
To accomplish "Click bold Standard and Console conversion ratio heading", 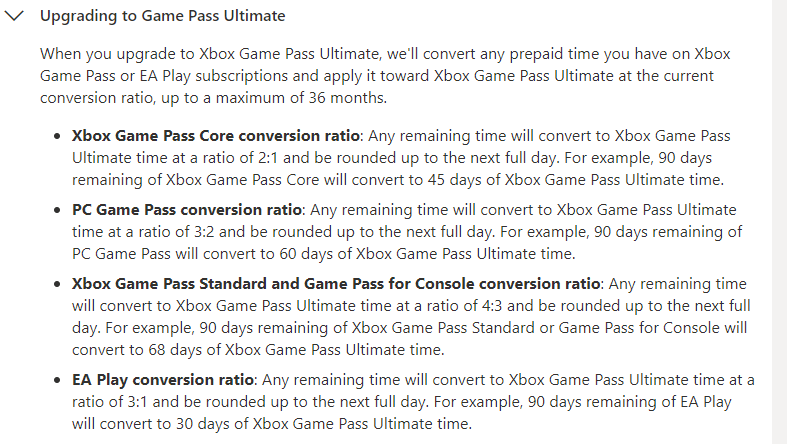I will [x=336, y=284].
